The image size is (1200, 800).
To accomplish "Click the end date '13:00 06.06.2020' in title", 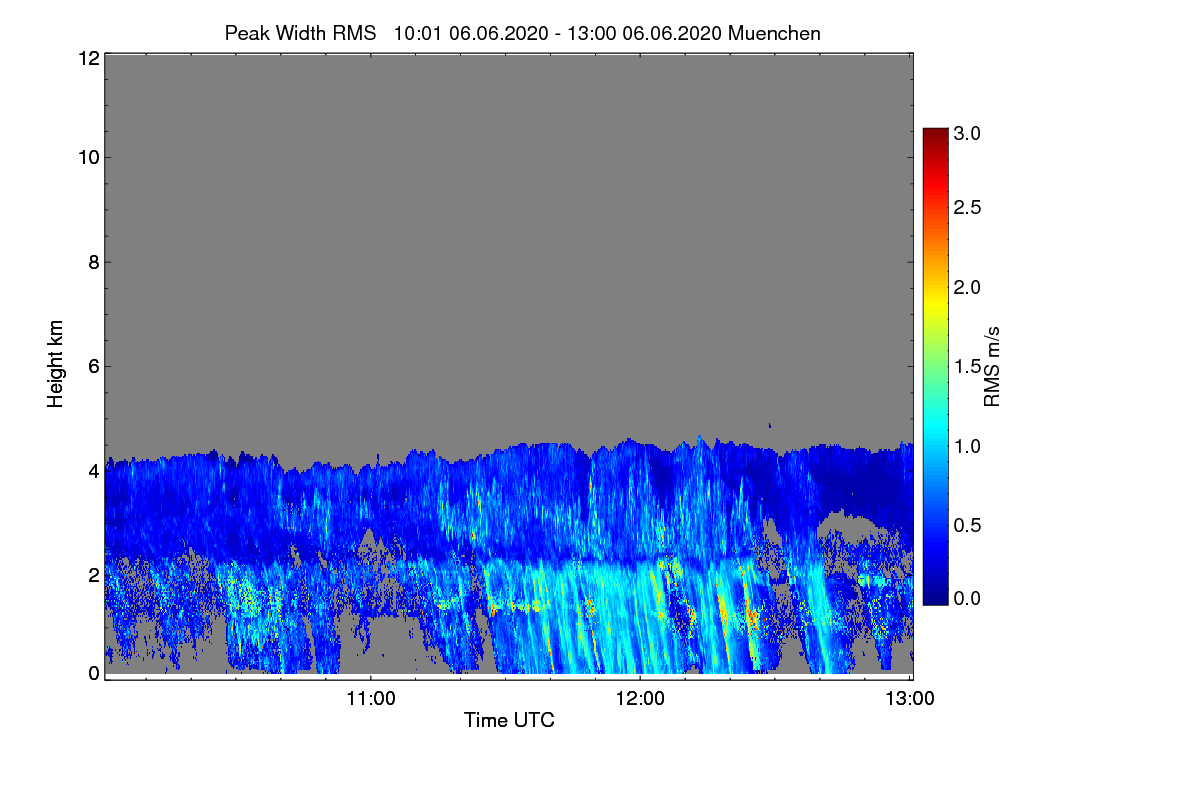I will pos(645,33).
